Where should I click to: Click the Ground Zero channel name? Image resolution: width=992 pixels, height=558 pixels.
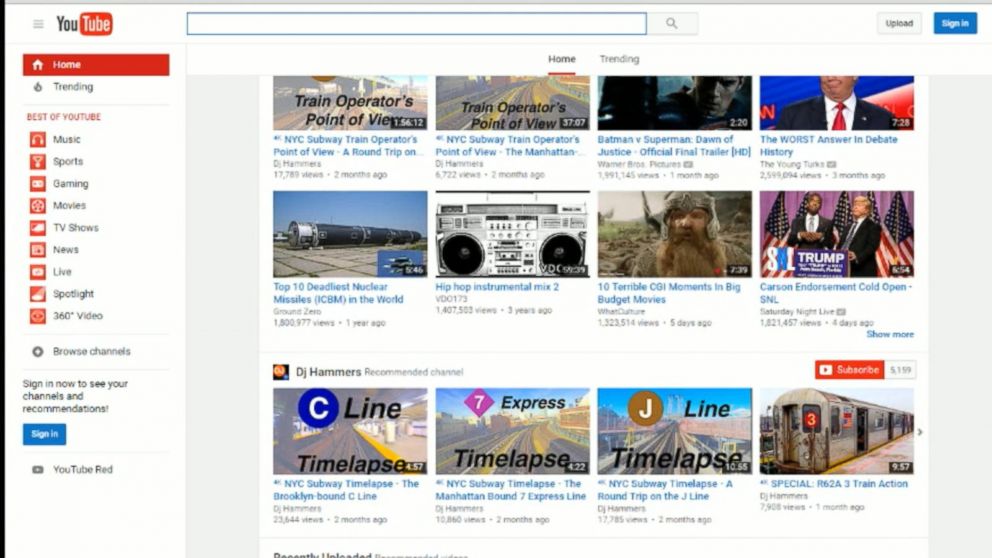(x=297, y=312)
